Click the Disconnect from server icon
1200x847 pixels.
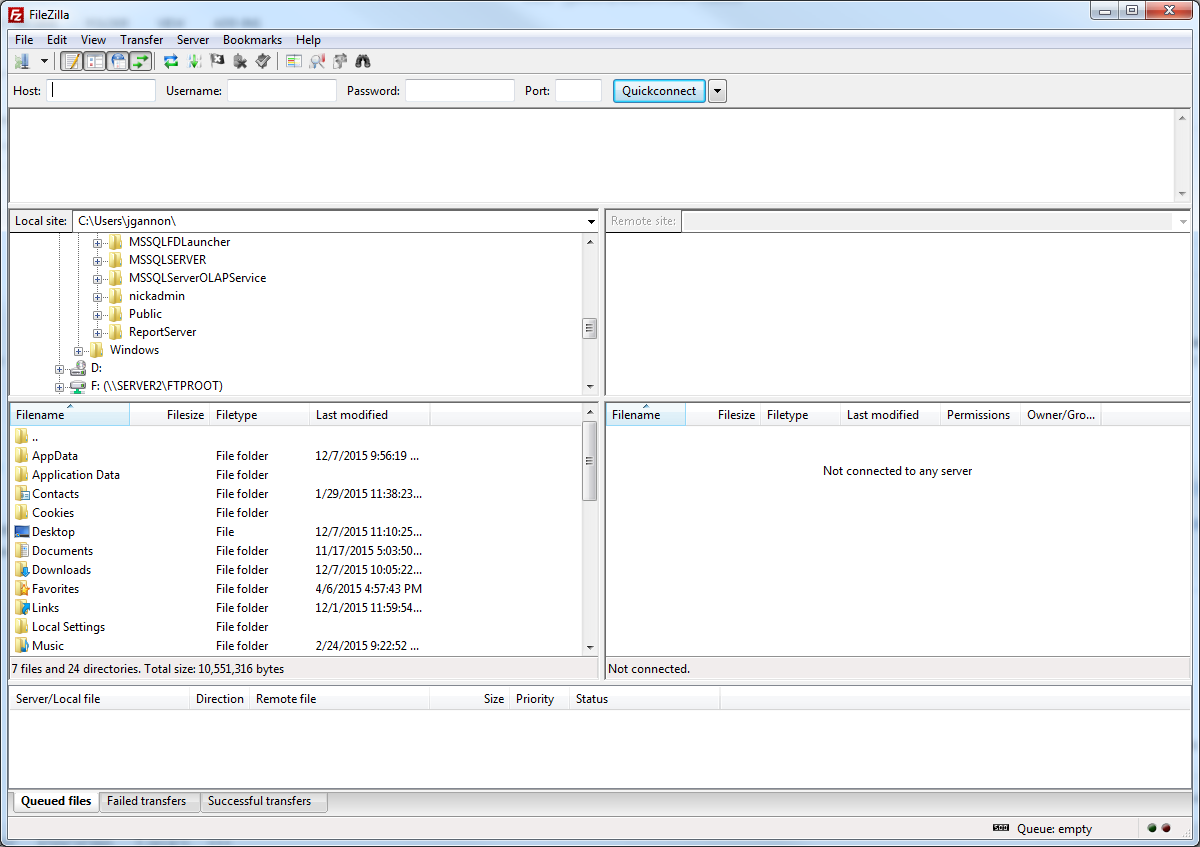tap(240, 61)
